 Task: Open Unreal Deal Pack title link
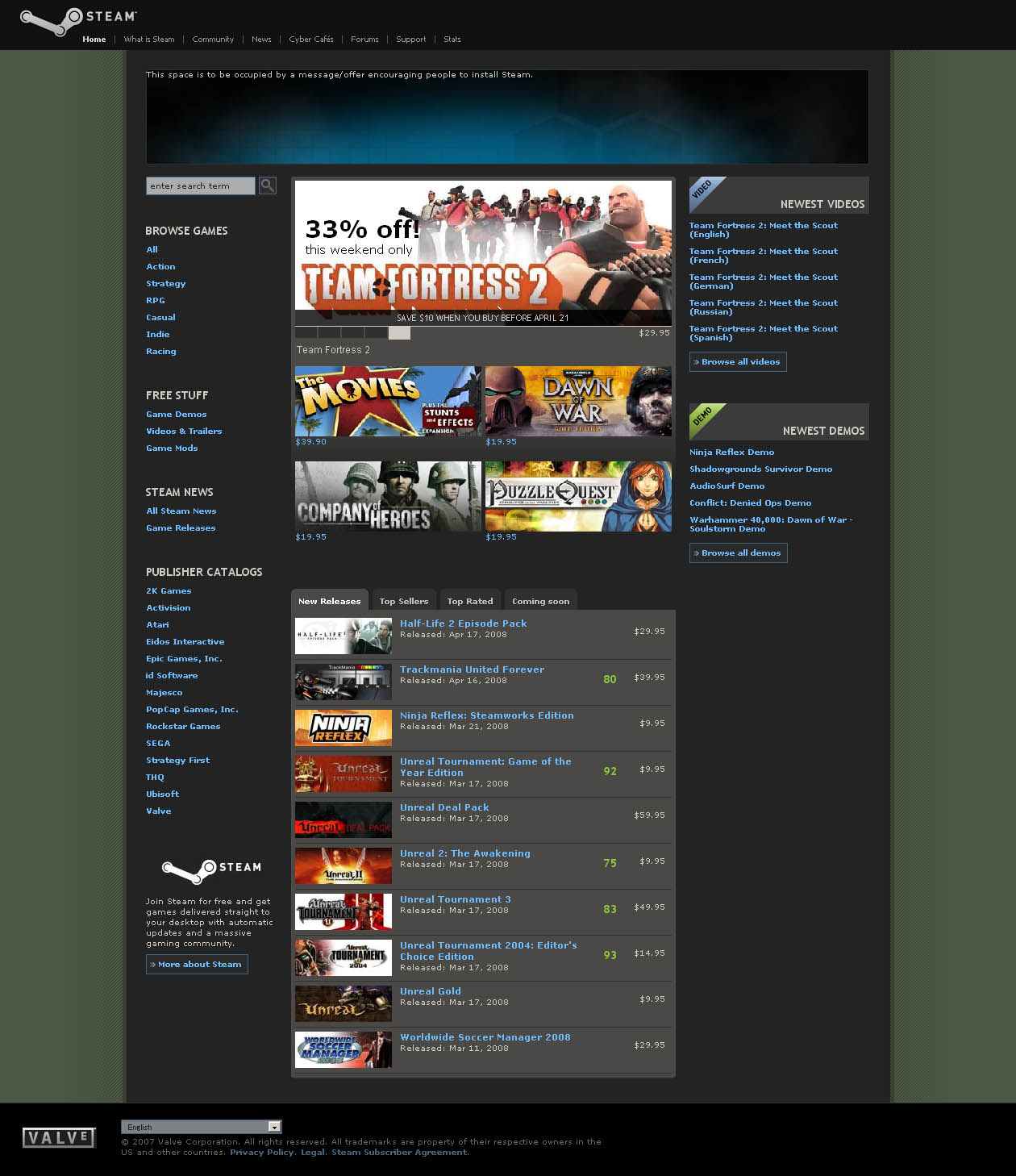point(444,807)
